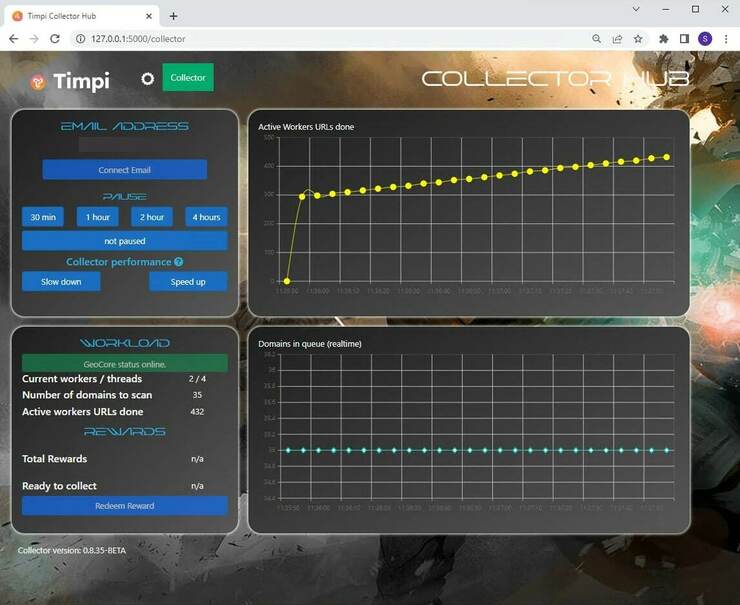Click 'Active Workers URLs done' chart title
740x605 pixels.
306,127
